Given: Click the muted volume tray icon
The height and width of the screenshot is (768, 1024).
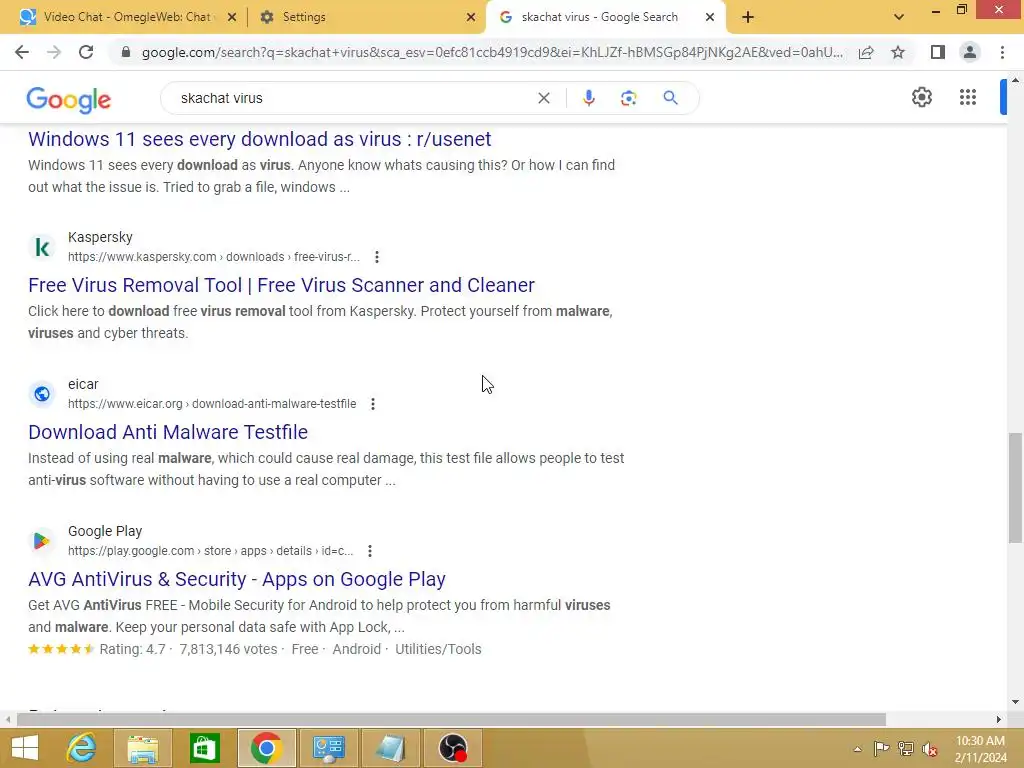Looking at the screenshot, I should (930, 748).
